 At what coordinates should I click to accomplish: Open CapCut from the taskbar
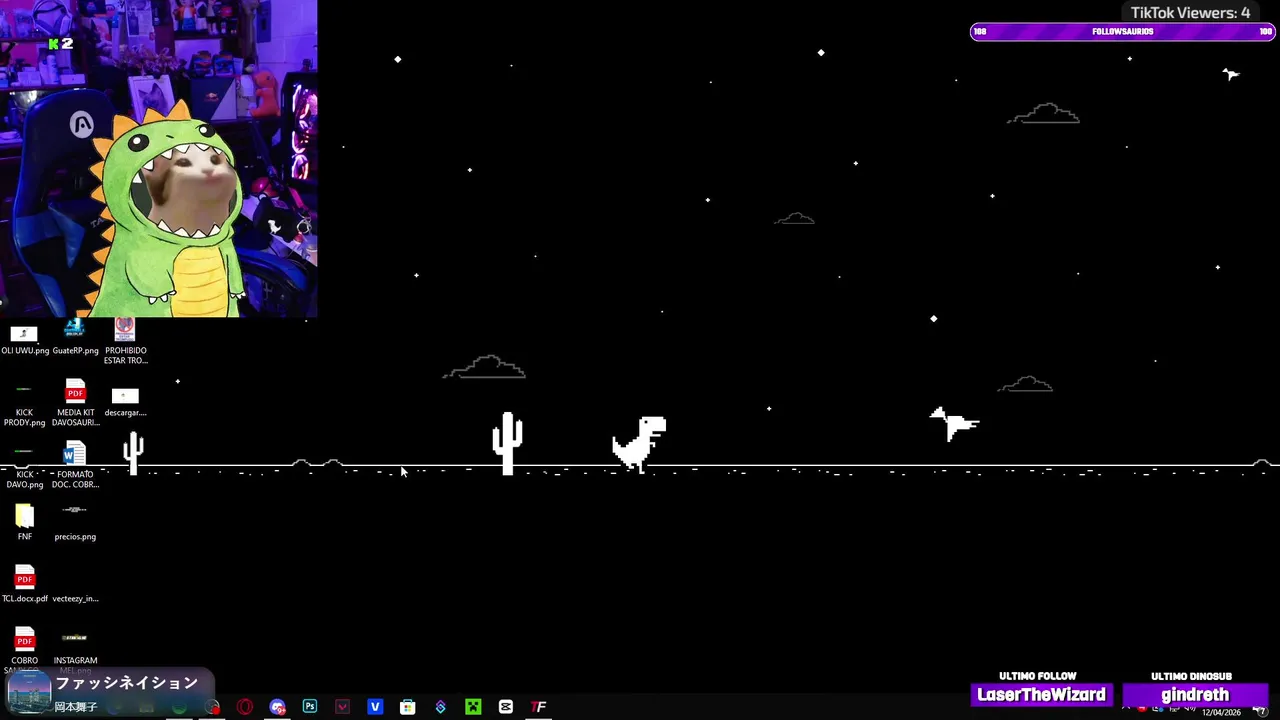point(505,707)
